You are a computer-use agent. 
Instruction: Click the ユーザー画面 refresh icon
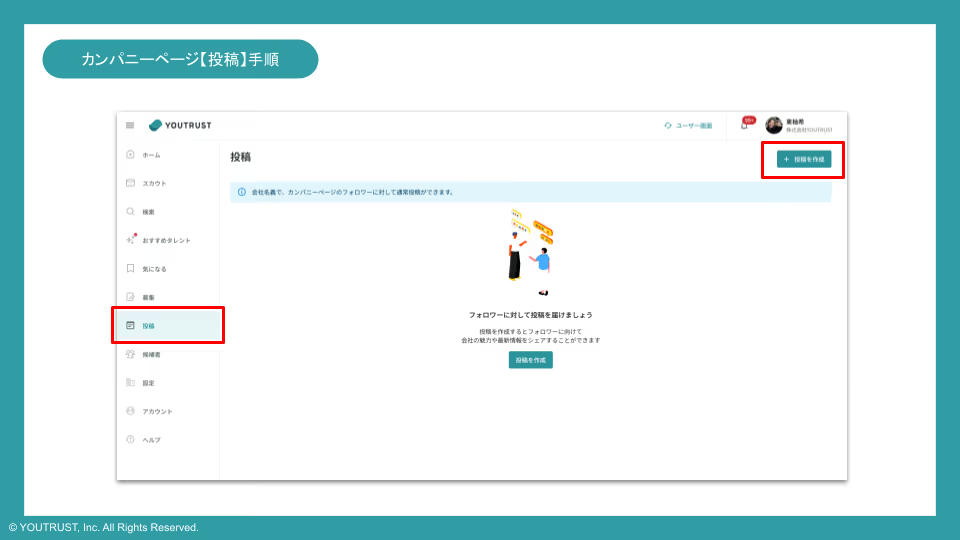click(668, 126)
